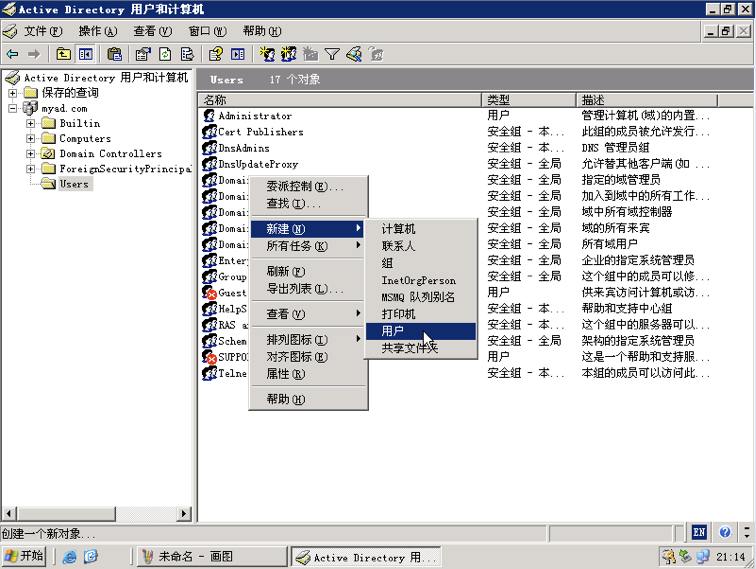Click the myad.com domain icon in tree
This screenshot has height=569, width=756.
click(x=30, y=108)
